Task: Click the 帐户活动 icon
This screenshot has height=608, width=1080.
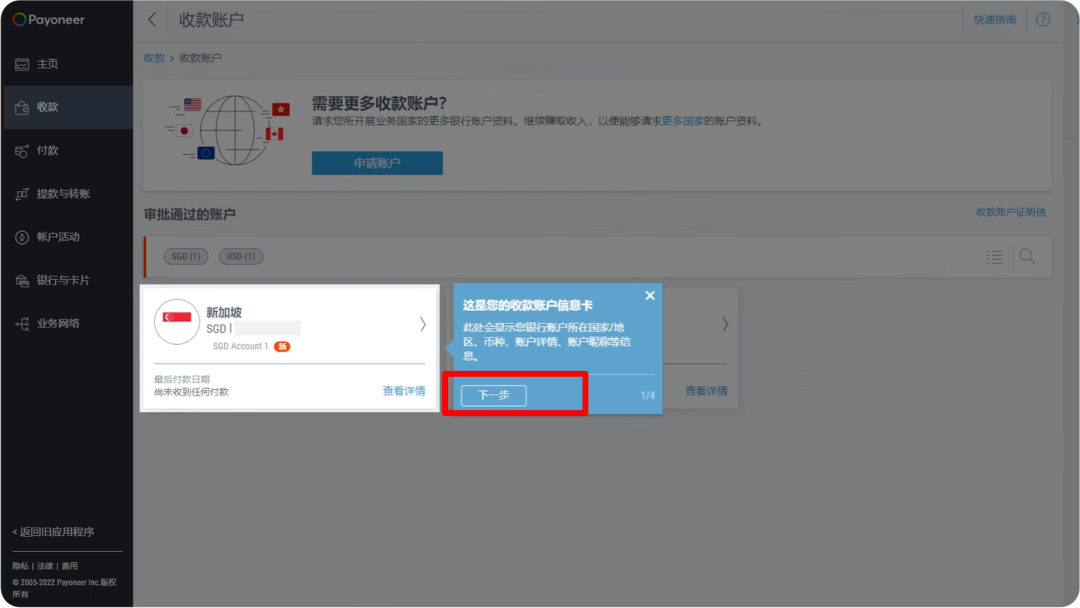Action: click(x=22, y=238)
